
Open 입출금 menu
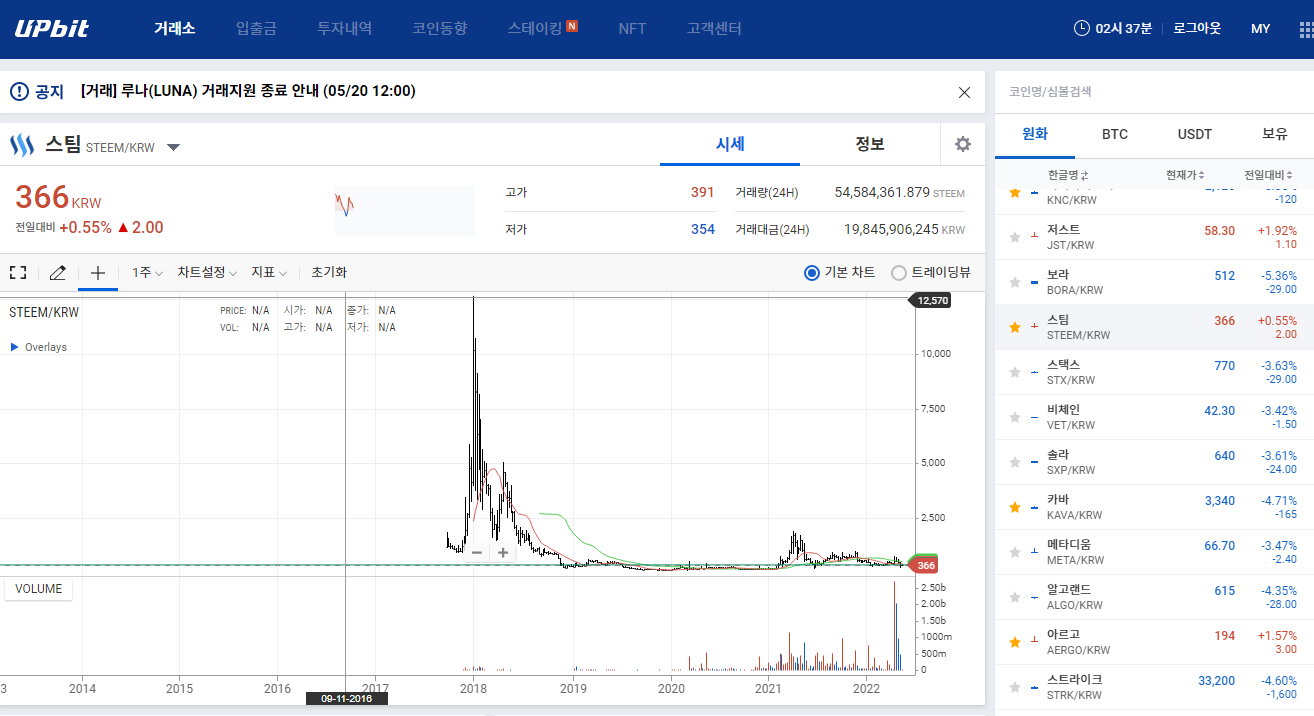[256, 28]
